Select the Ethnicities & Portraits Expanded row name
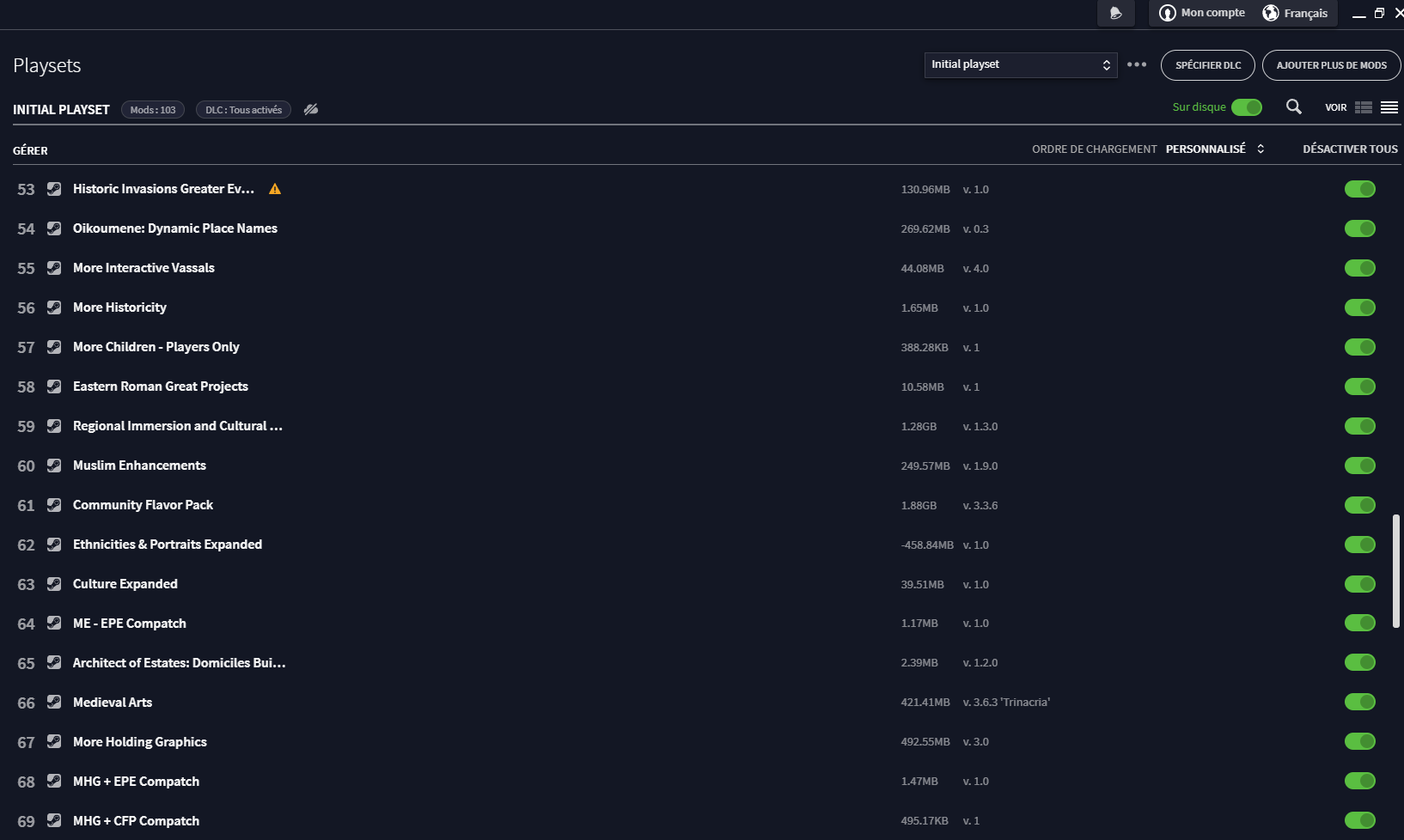Image resolution: width=1404 pixels, height=840 pixels. [168, 545]
